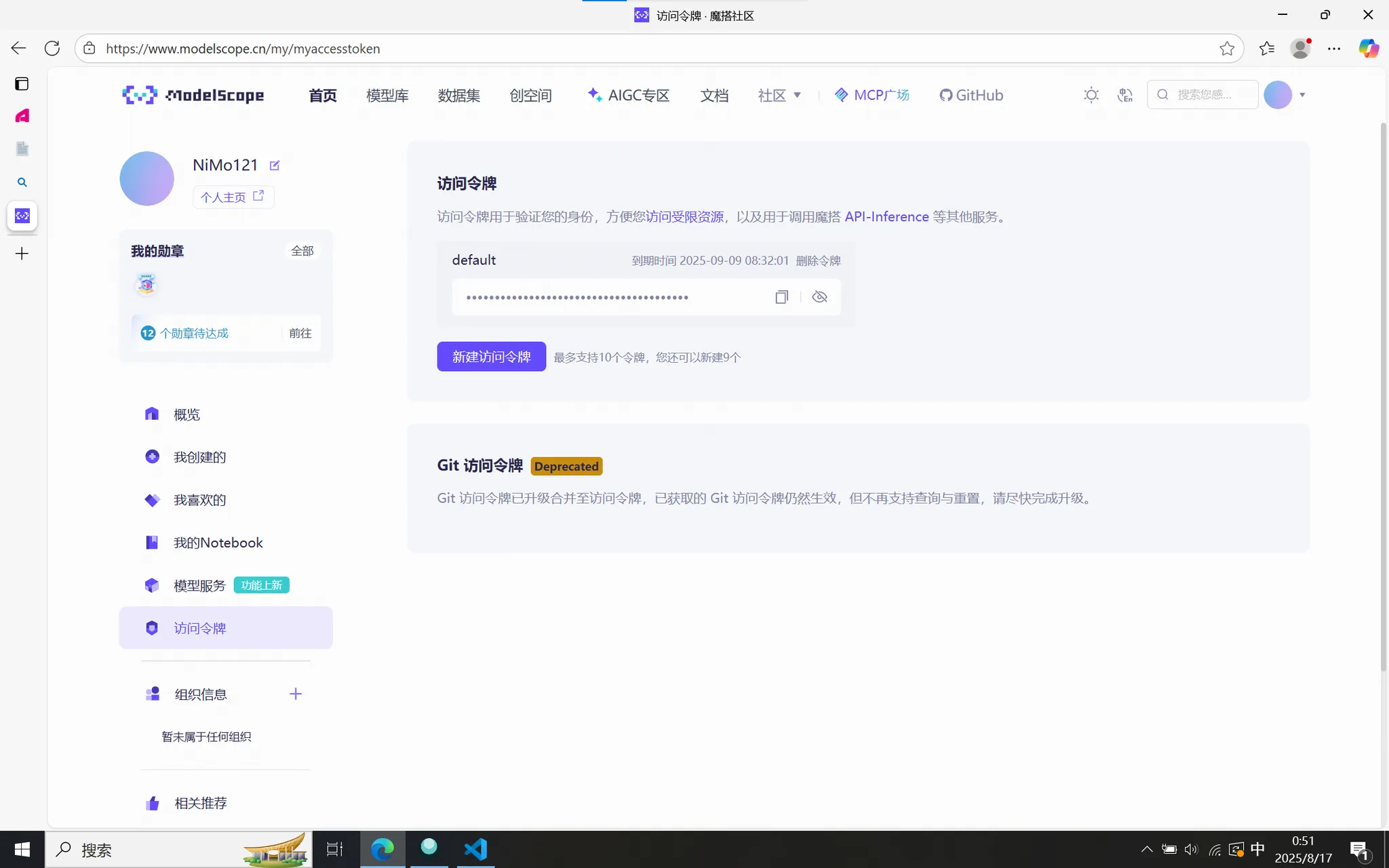1389x868 pixels.
Task: Toggle token visibility with the eye icon
Action: 819,297
